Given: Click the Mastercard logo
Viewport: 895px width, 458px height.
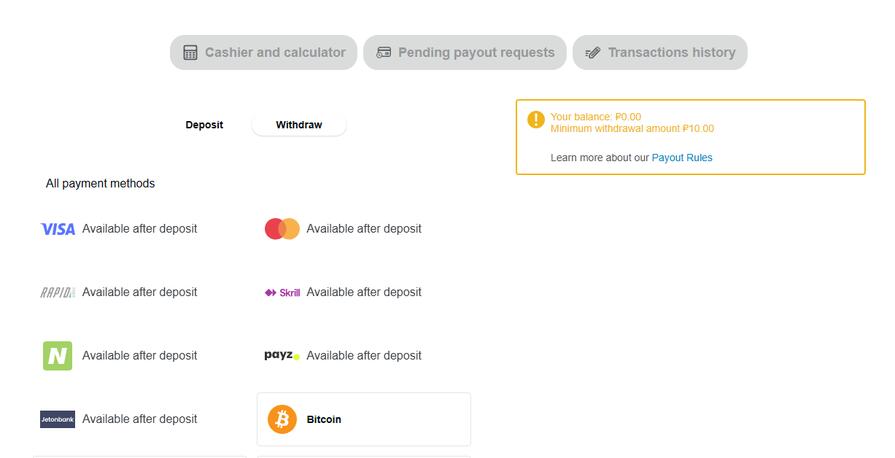Looking at the screenshot, I should pos(282,229).
